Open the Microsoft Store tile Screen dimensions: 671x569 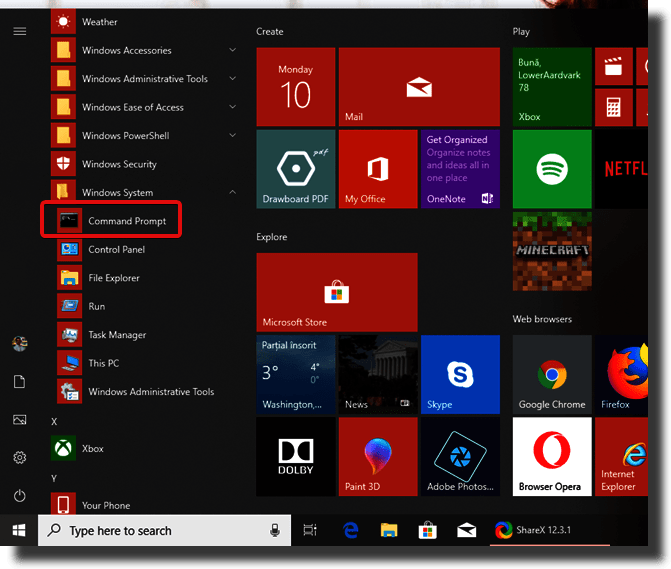coord(337,292)
